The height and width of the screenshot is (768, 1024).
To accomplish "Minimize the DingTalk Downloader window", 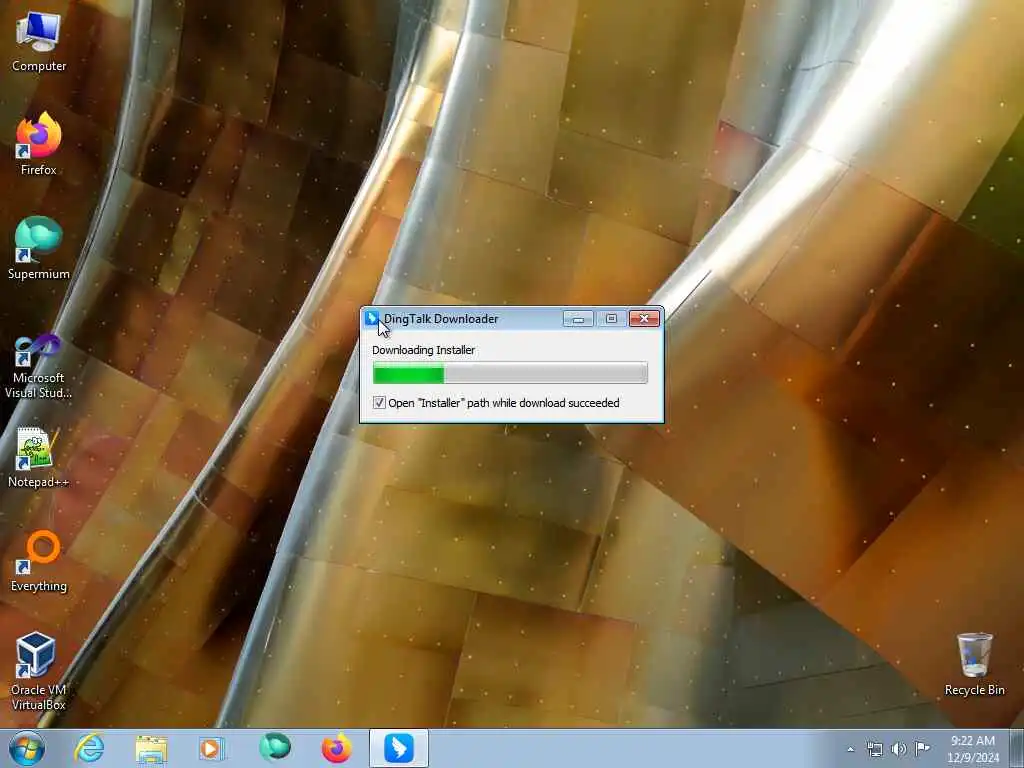I will pyautogui.click(x=578, y=319).
